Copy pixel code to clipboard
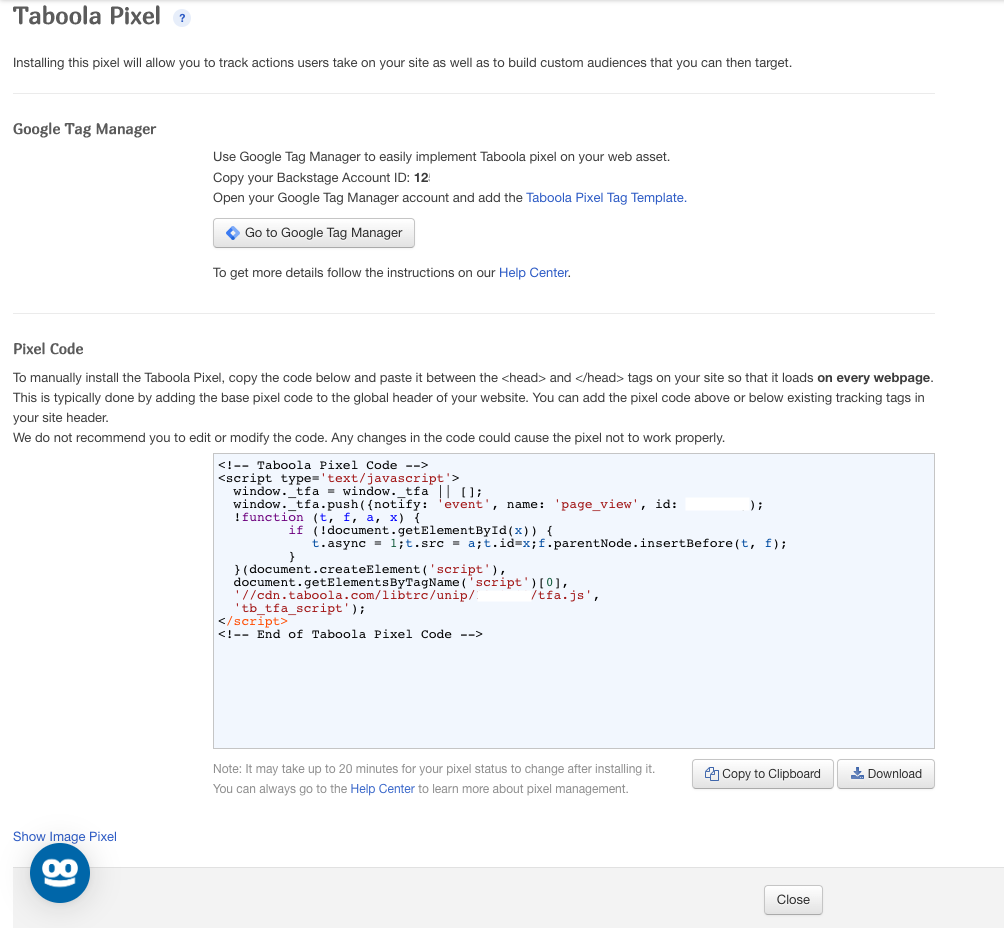 click(763, 774)
